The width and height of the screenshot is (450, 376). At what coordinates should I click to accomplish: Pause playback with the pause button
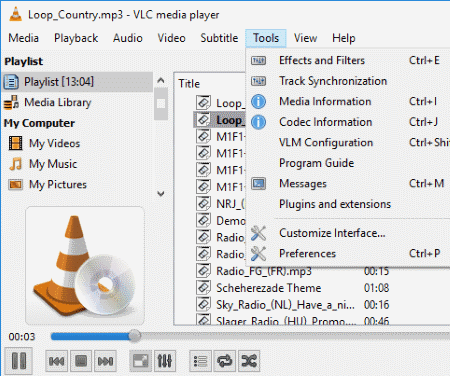pos(19,361)
